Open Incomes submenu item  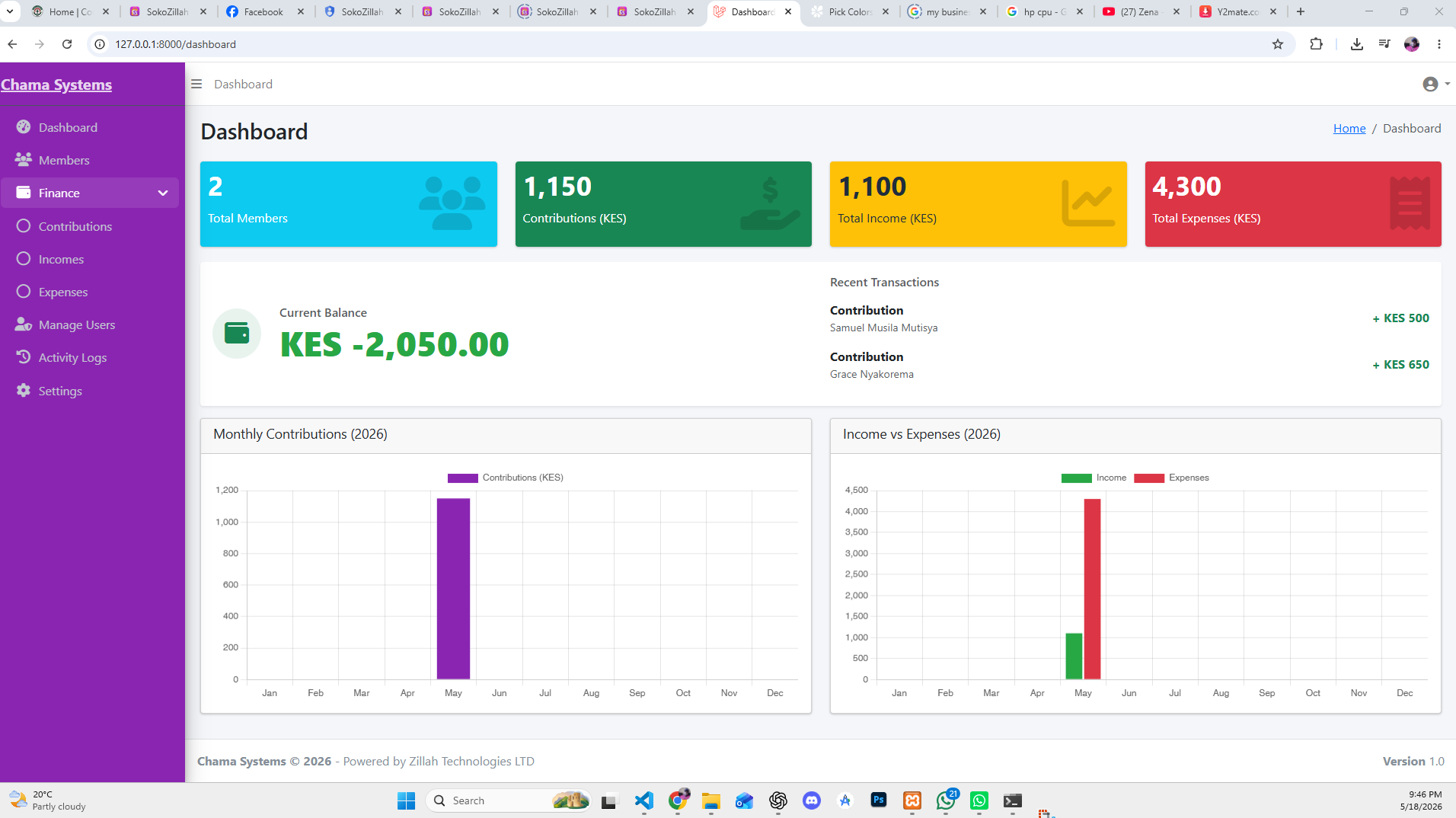click(61, 259)
